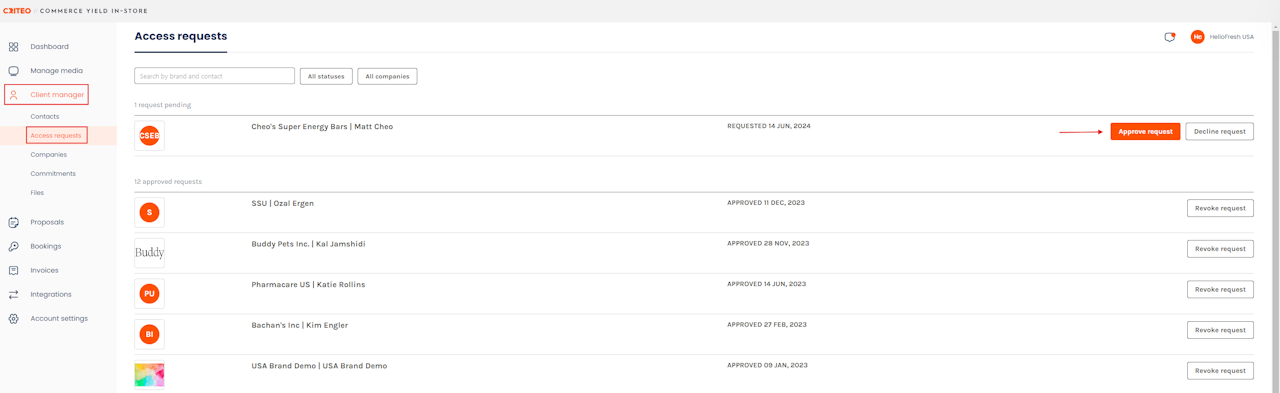The width and height of the screenshot is (1280, 393).
Task: Revoke request for Buddy Pets Inc.
Action: [1220, 249]
